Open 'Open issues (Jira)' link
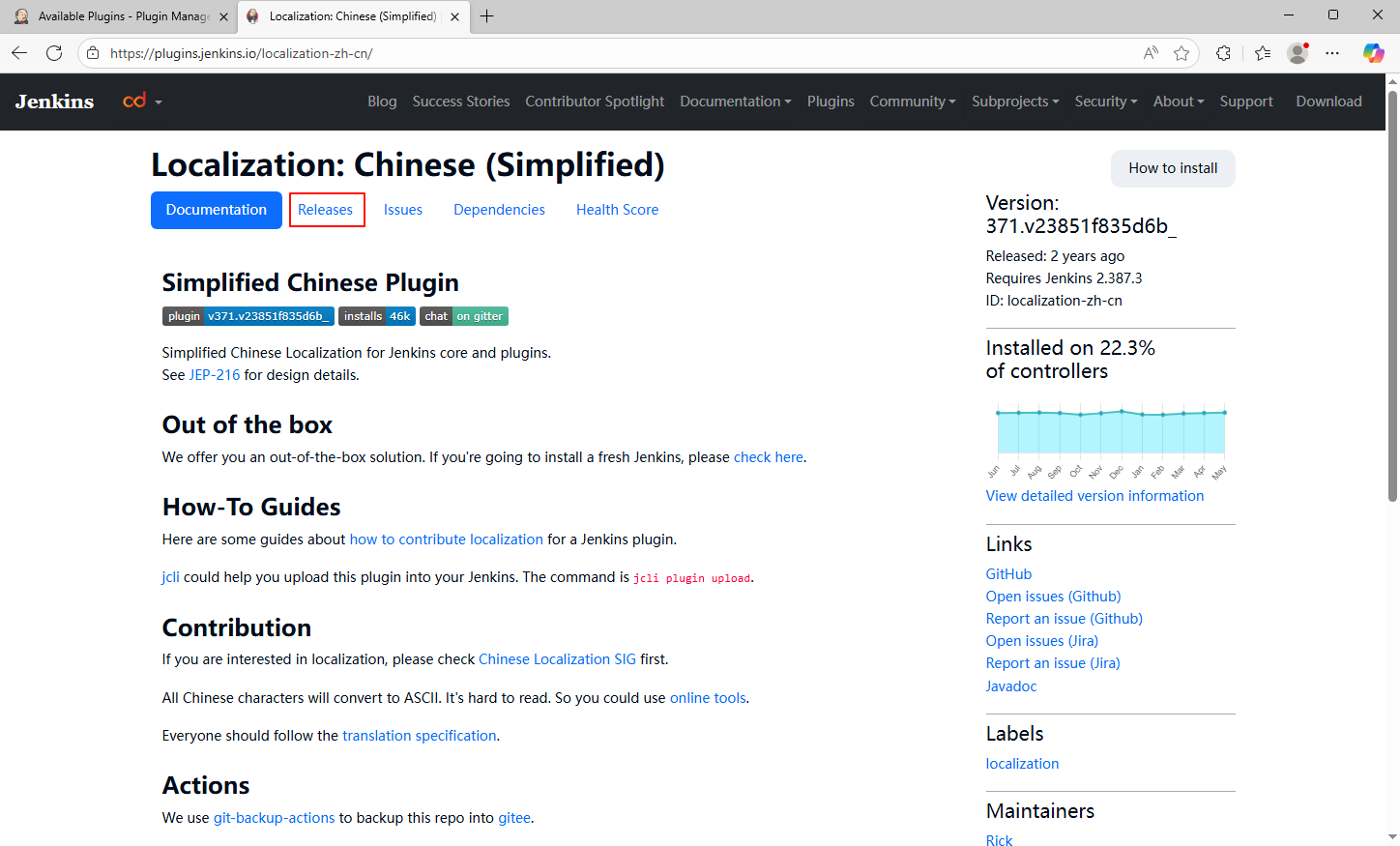The width and height of the screenshot is (1400, 846). point(1041,641)
